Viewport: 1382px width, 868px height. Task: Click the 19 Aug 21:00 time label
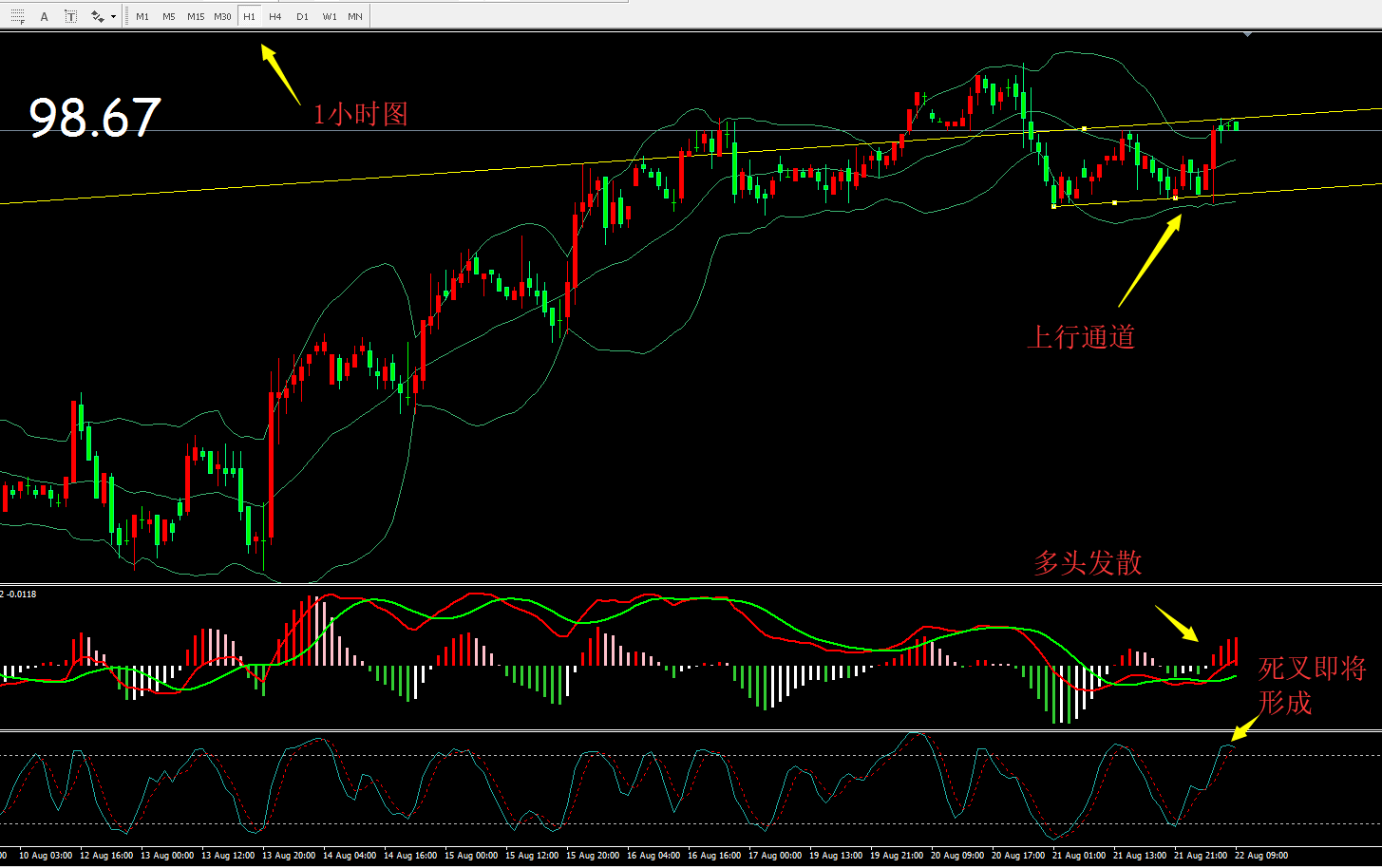pyautogui.click(x=897, y=856)
